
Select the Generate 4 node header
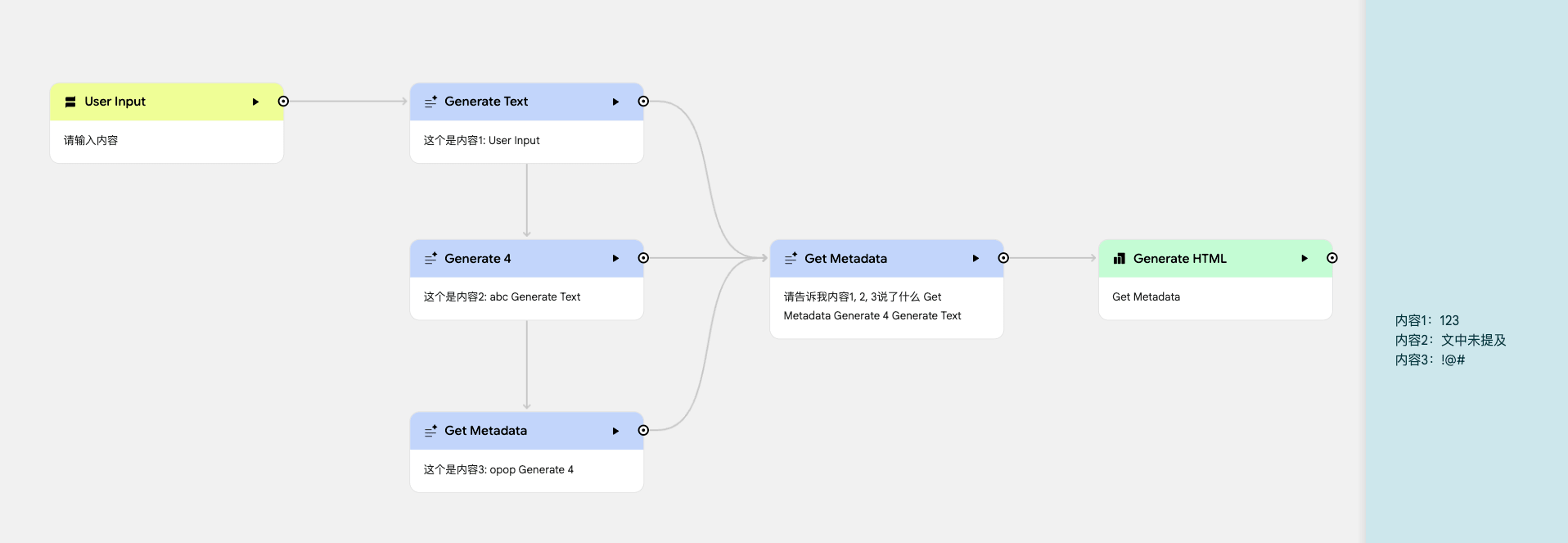(524, 259)
